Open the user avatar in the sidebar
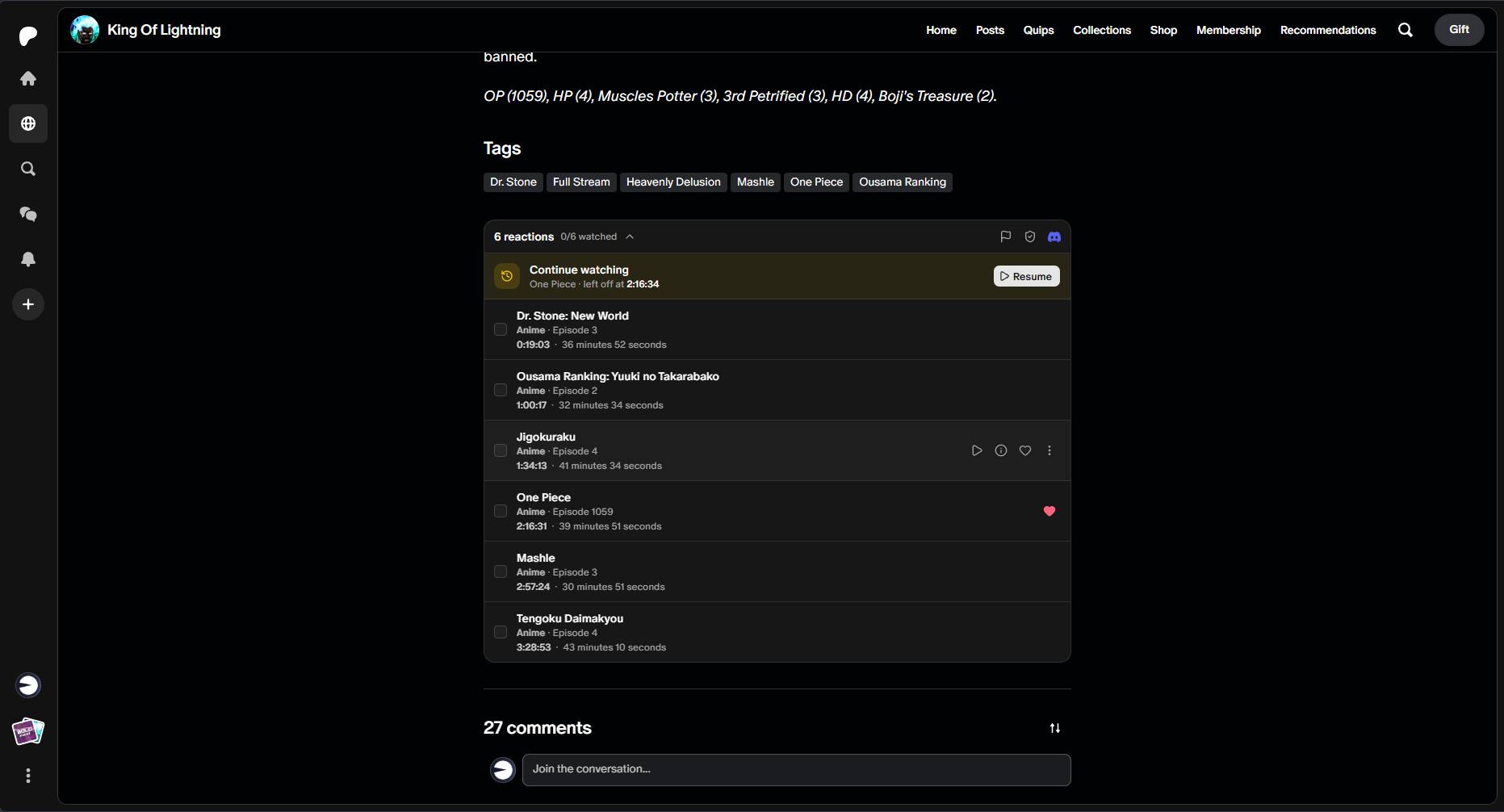 click(28, 685)
